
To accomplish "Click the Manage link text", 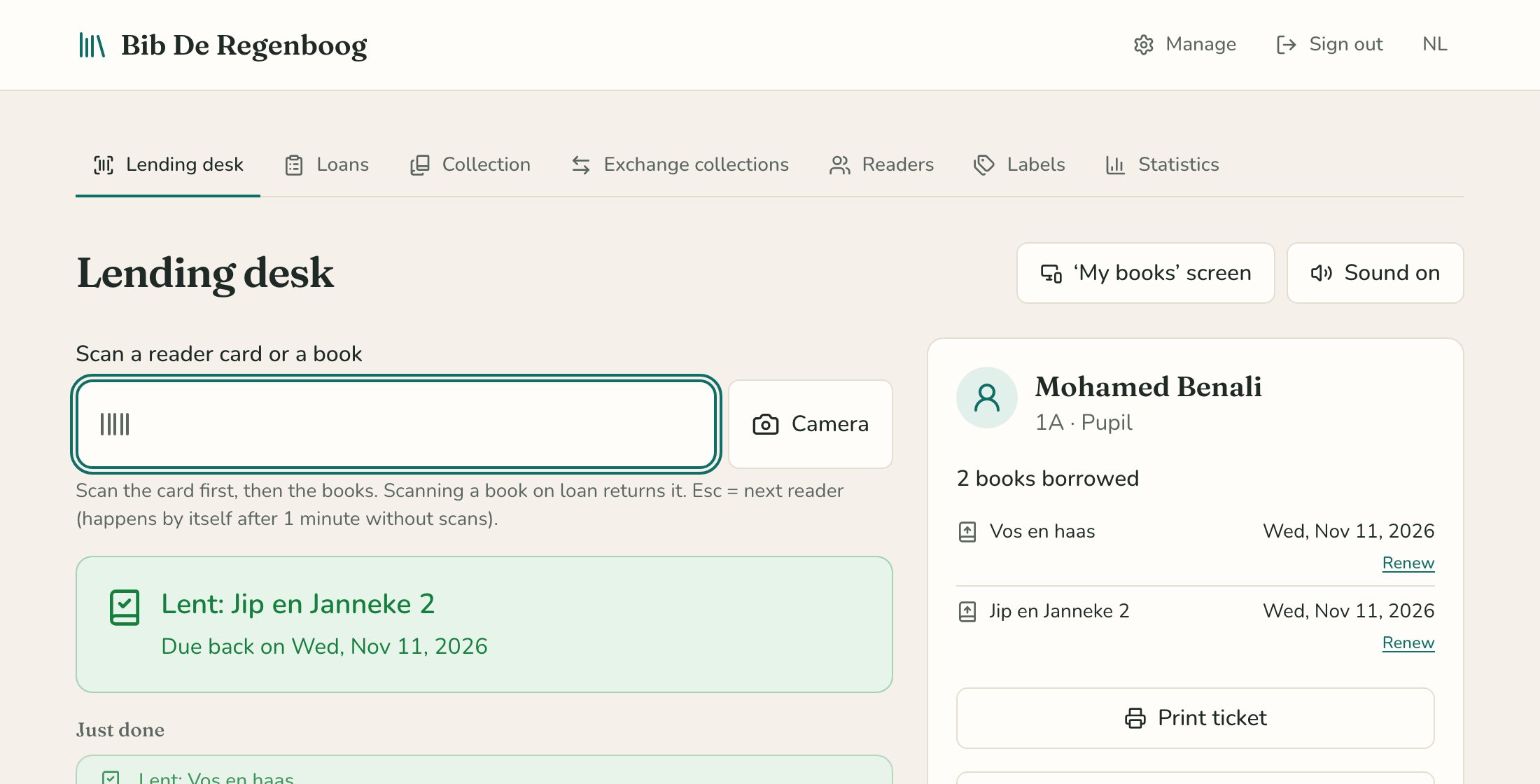I will pos(1200,44).
